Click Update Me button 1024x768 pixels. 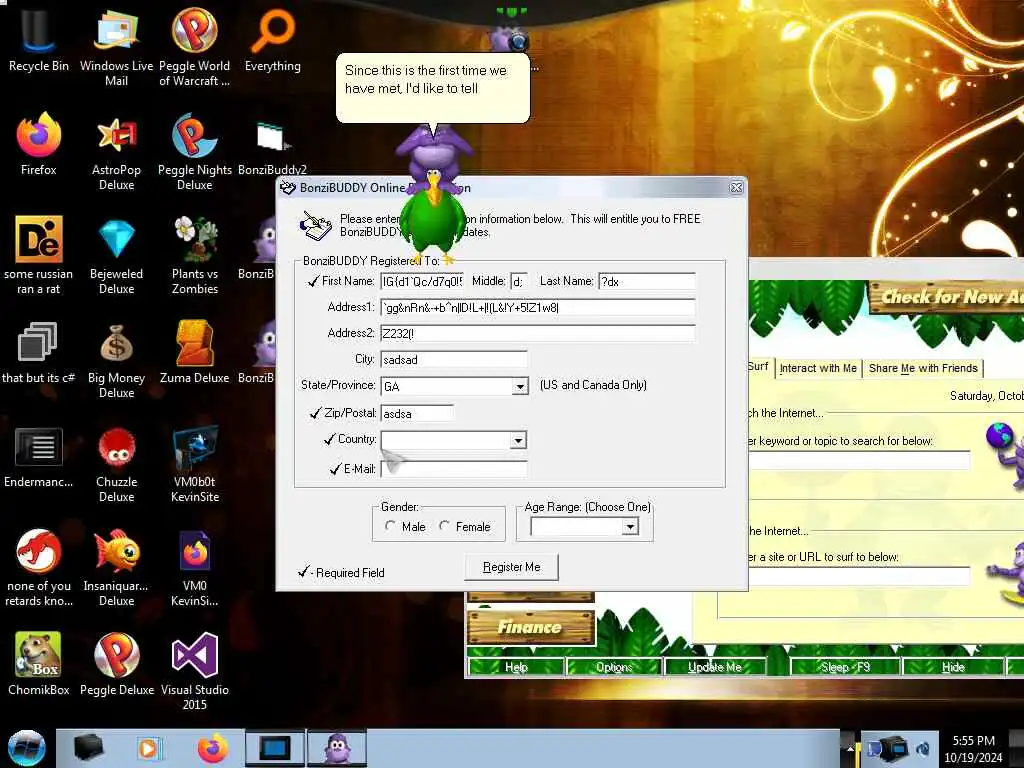click(714, 667)
